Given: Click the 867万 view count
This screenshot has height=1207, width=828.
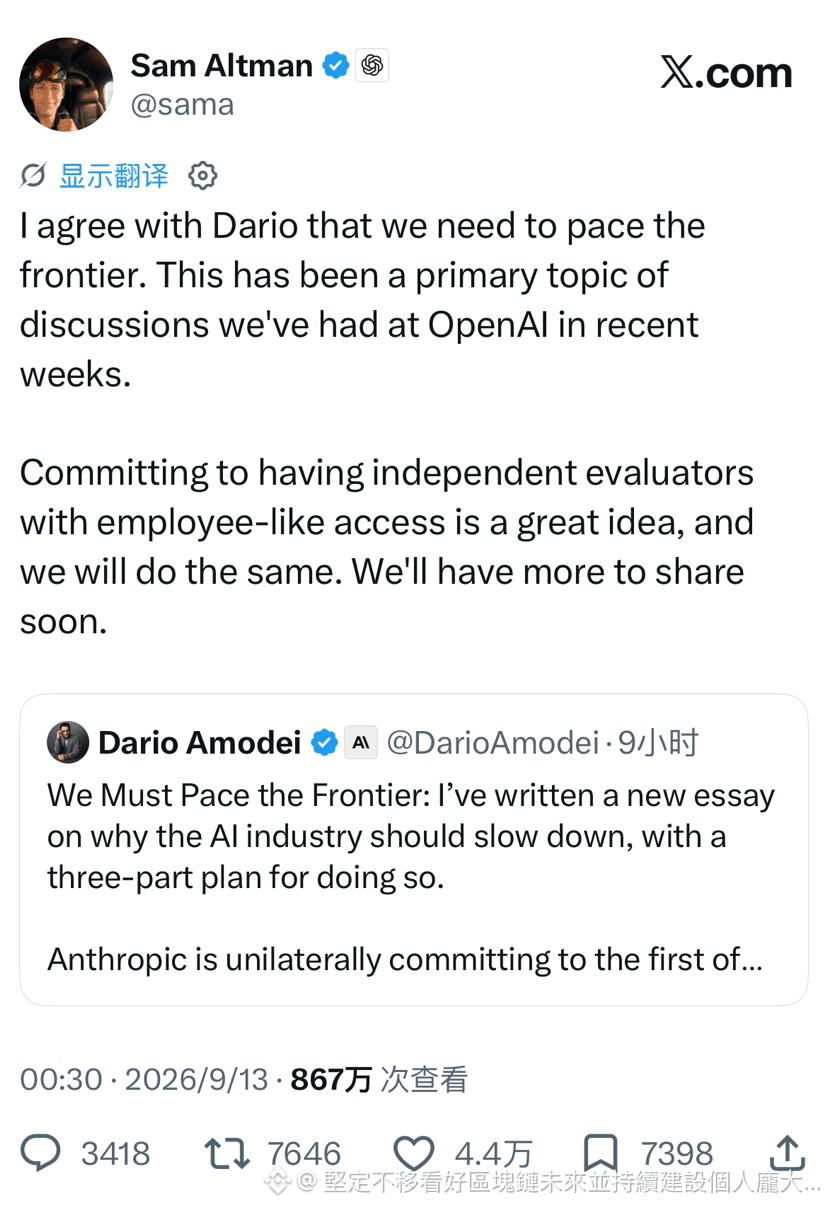Looking at the screenshot, I should [x=331, y=1079].
